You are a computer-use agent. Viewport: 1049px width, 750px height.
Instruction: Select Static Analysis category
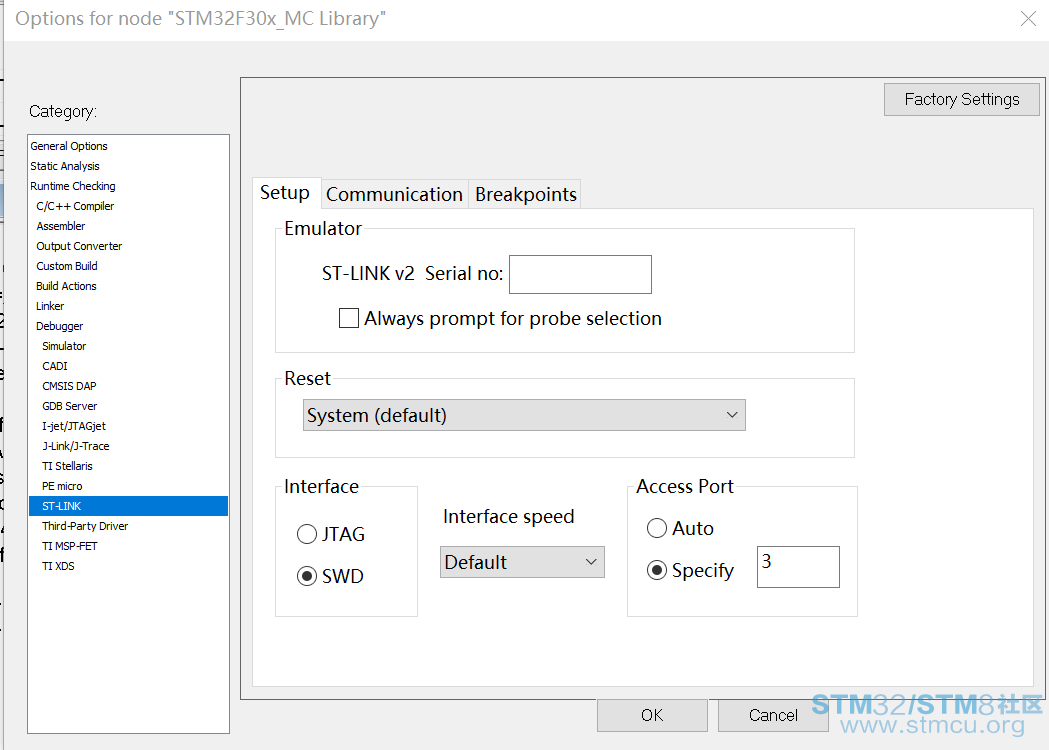[x=128, y=166]
